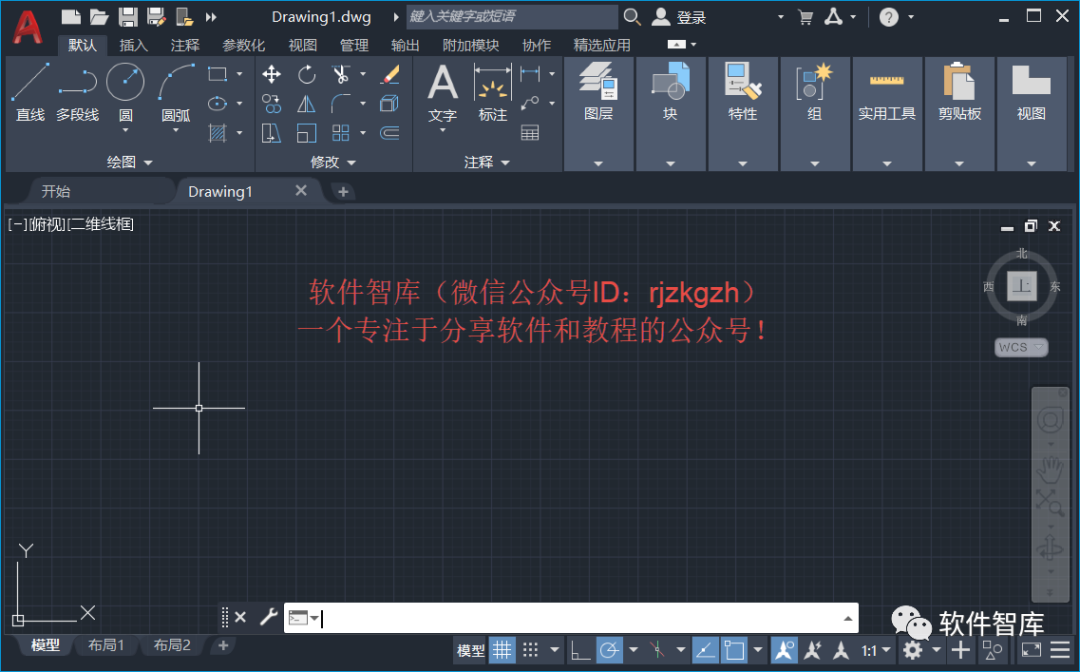Toggle 2D object snap in status bar

click(734, 649)
